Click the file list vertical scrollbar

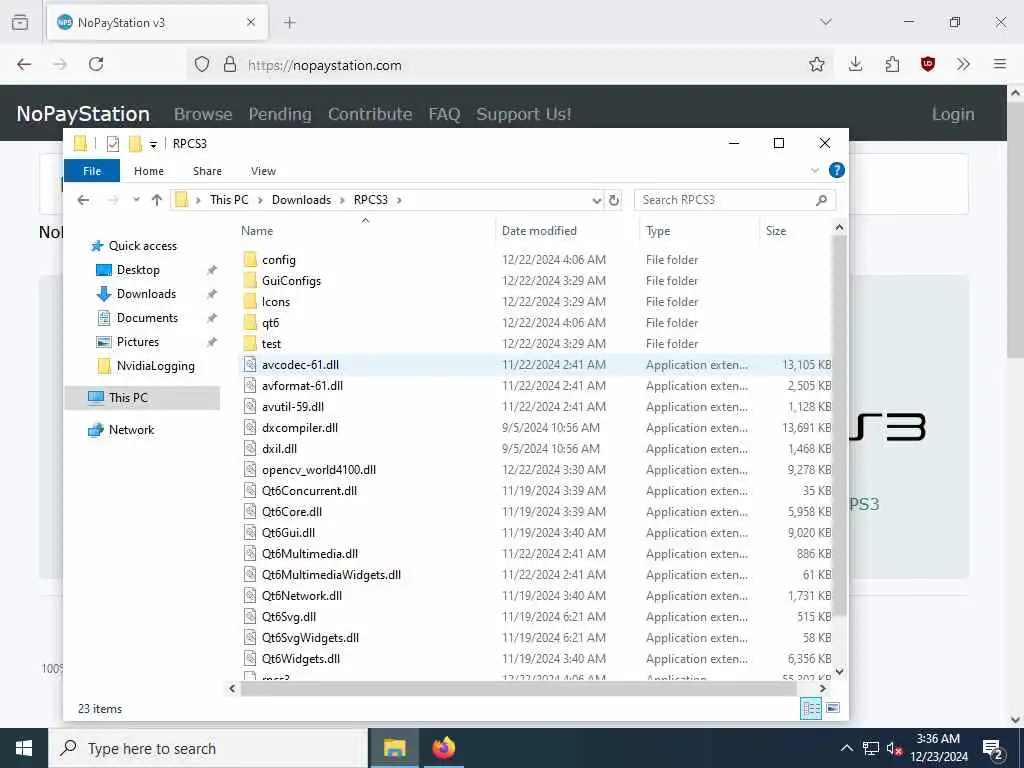tap(839, 424)
